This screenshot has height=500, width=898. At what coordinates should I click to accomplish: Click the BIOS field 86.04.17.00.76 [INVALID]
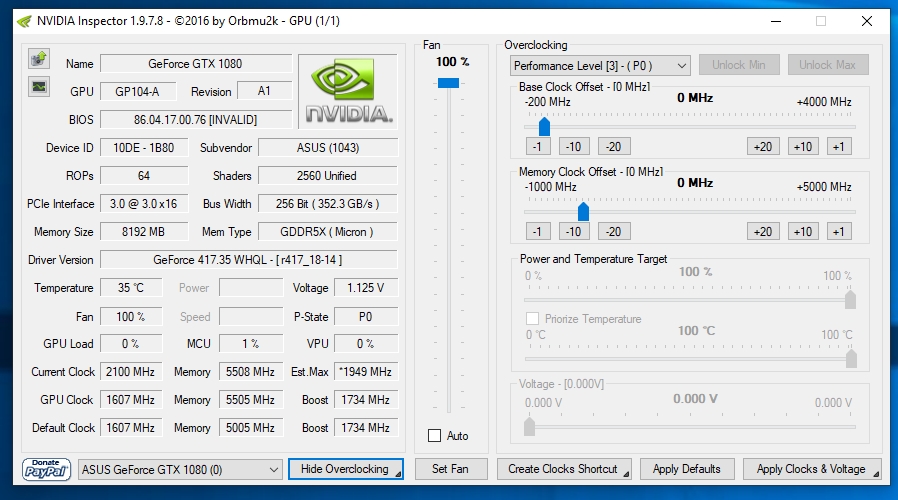196,119
